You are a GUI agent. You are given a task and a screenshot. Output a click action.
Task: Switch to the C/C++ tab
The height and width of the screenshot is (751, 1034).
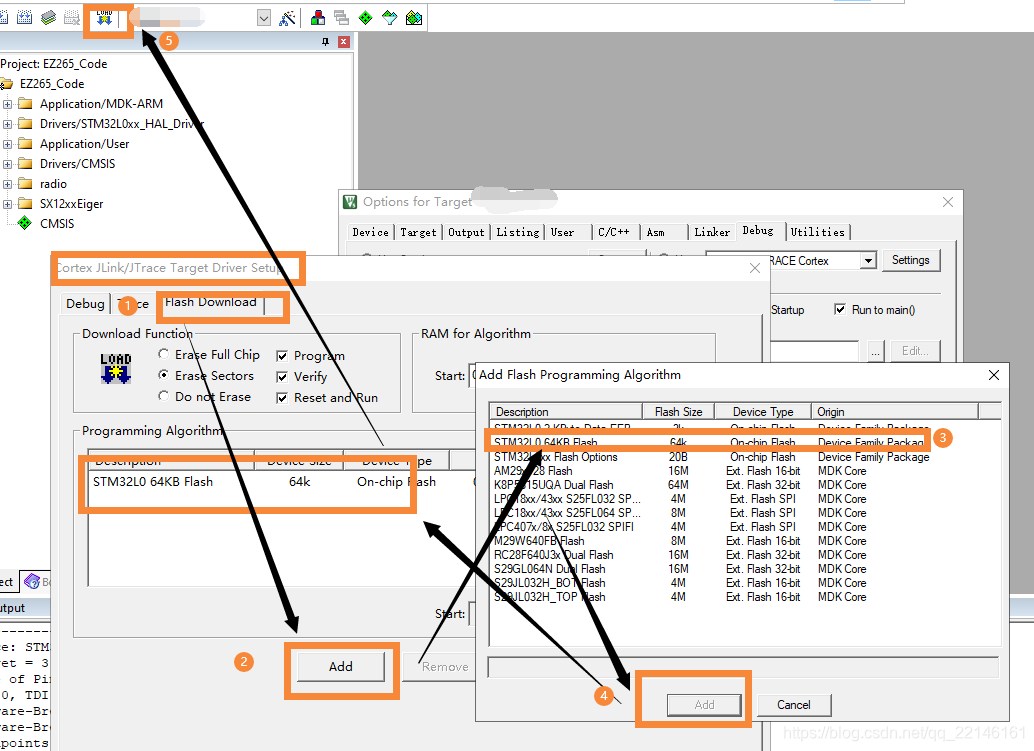point(614,232)
